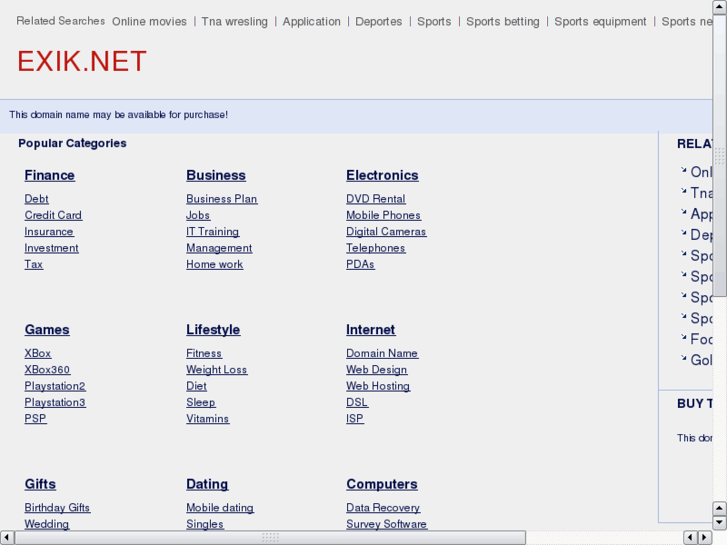The height and width of the screenshot is (545, 727).
Task: Open the Tax link
Action: tap(33, 264)
